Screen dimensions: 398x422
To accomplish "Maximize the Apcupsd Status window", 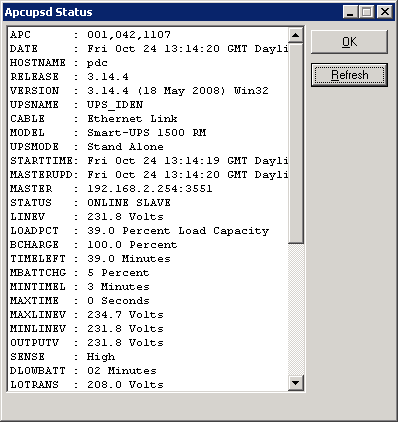I will tap(367, 12).
